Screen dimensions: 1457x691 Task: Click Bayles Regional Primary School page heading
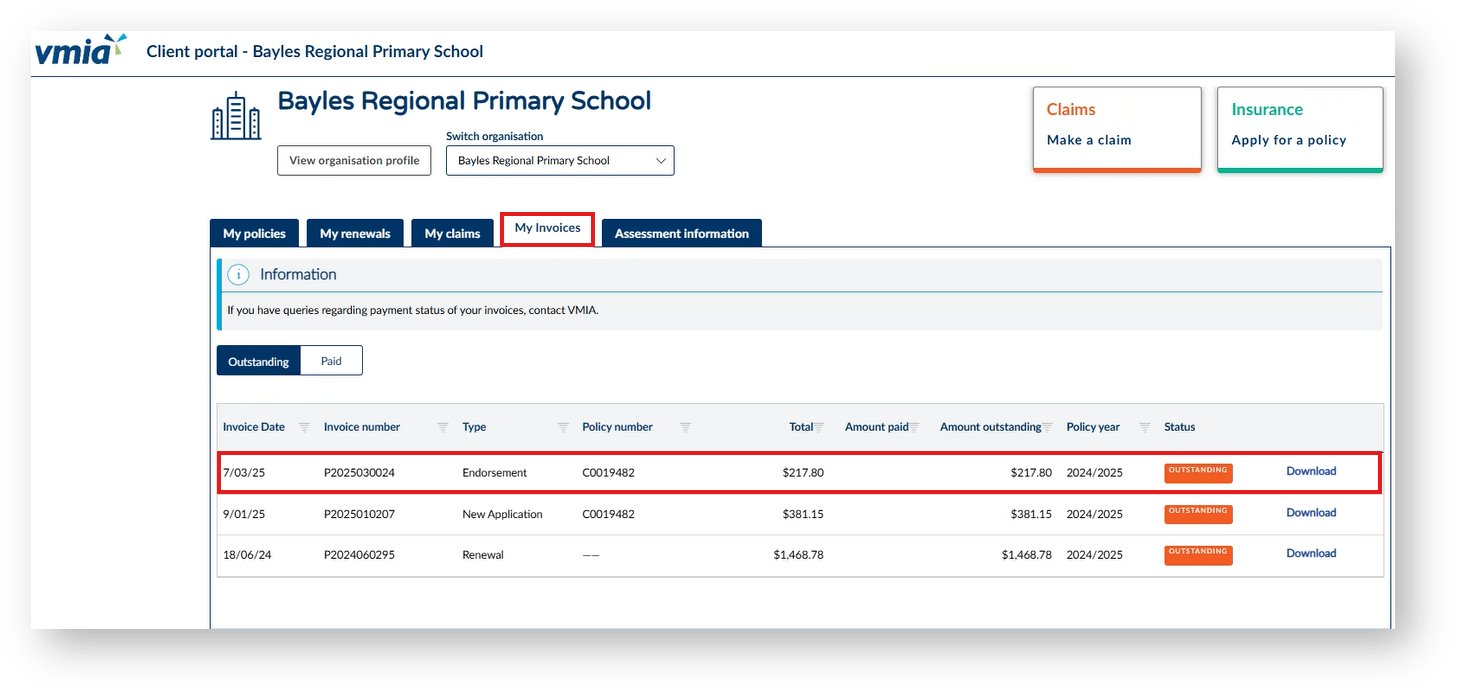tap(464, 101)
